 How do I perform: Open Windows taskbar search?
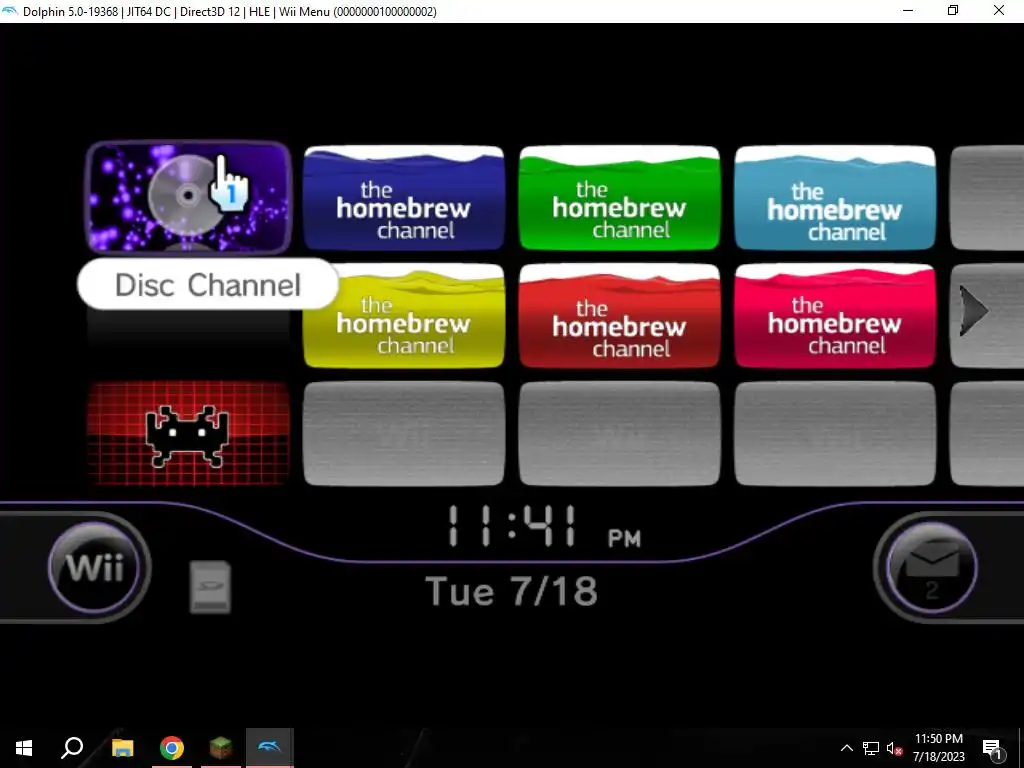[72, 748]
